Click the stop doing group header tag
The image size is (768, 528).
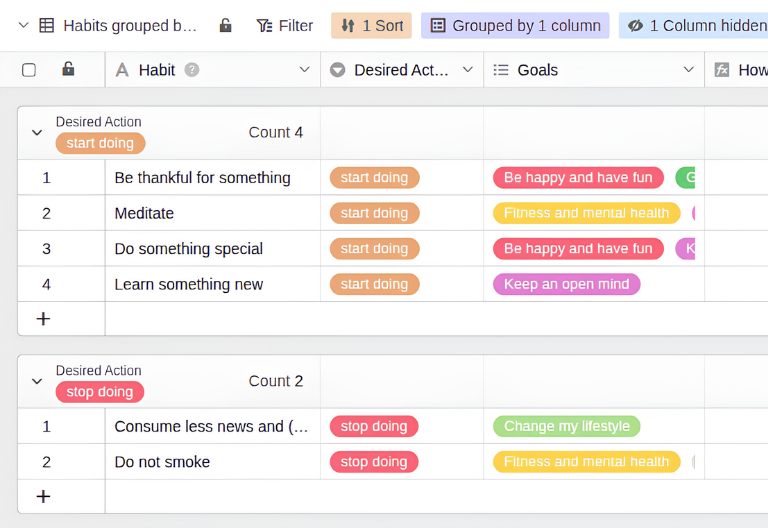click(x=100, y=392)
